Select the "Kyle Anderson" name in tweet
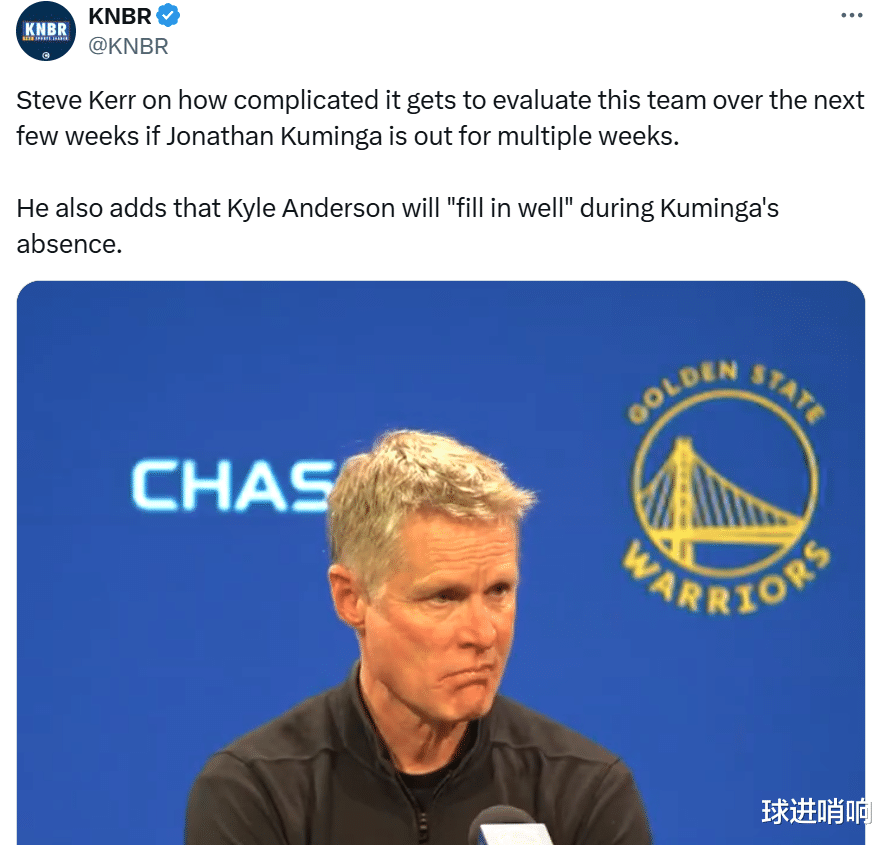 pyautogui.click(x=311, y=208)
